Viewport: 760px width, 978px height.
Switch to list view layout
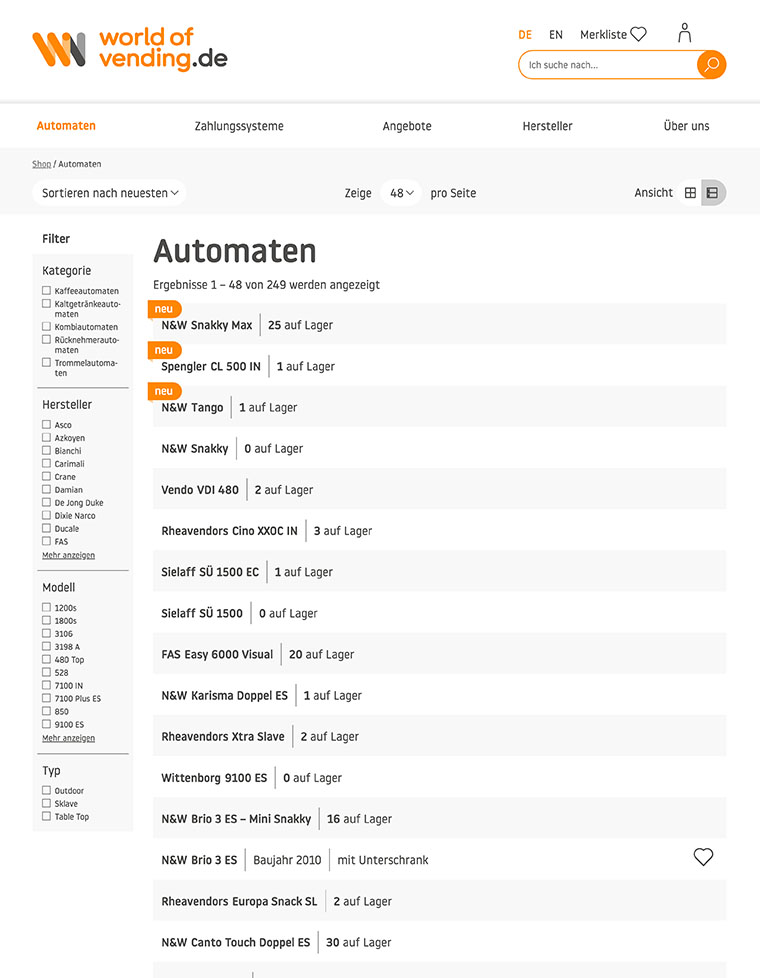click(712, 193)
